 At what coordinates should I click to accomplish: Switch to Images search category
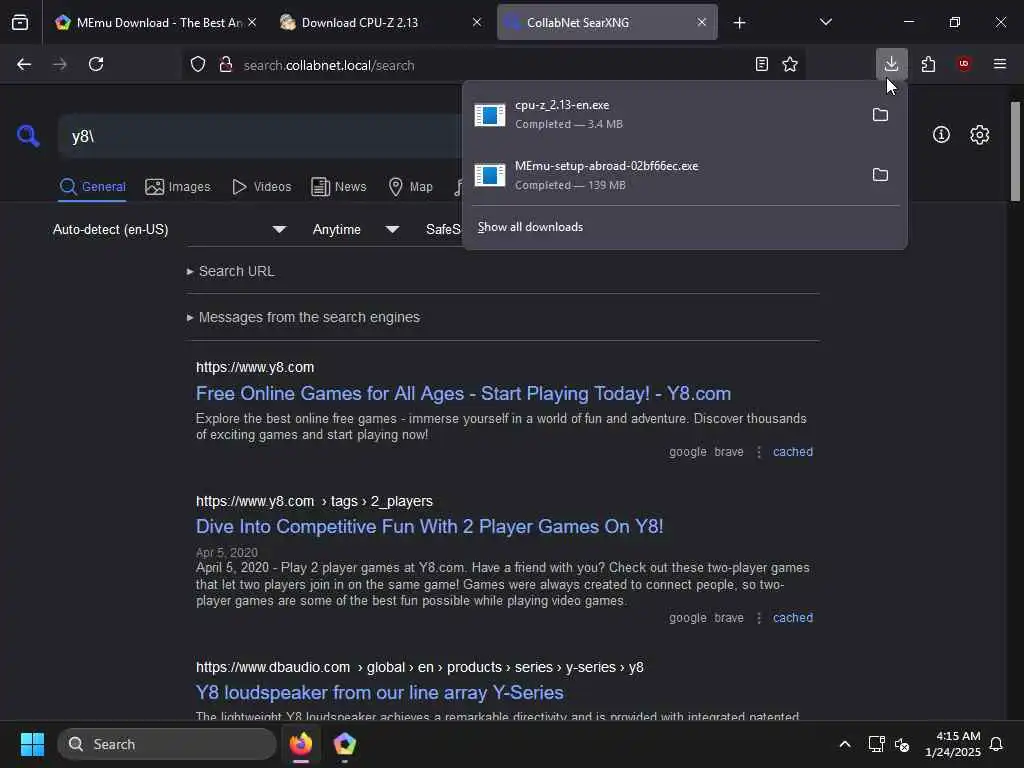178,187
